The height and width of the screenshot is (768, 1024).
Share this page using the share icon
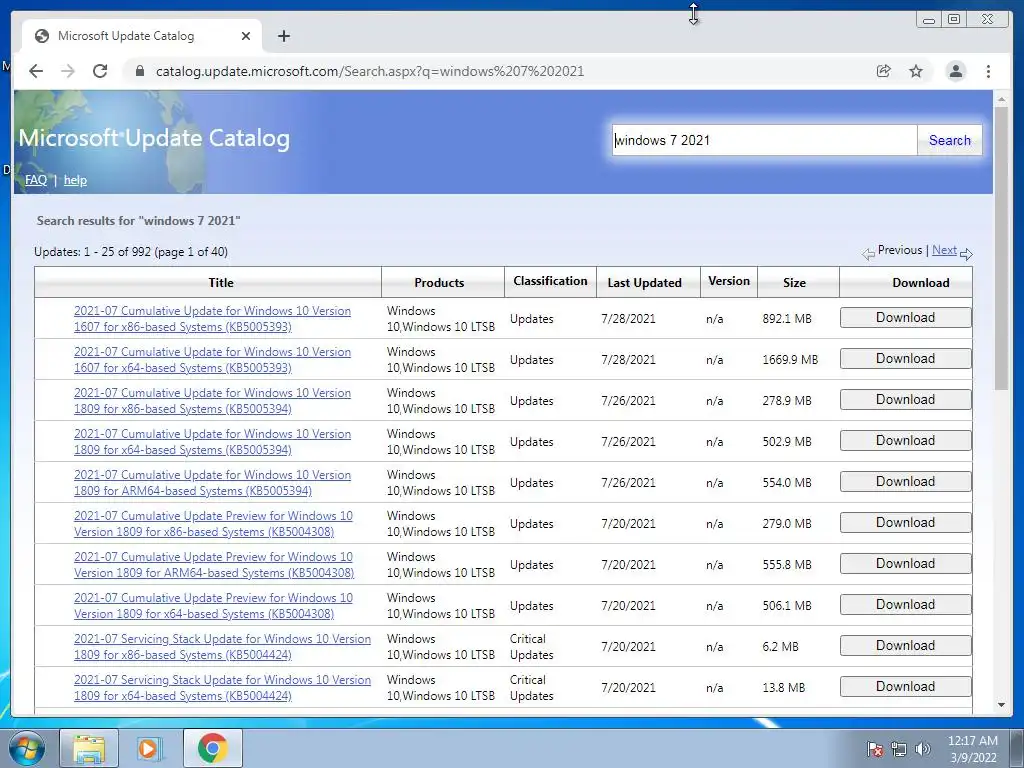coord(884,71)
